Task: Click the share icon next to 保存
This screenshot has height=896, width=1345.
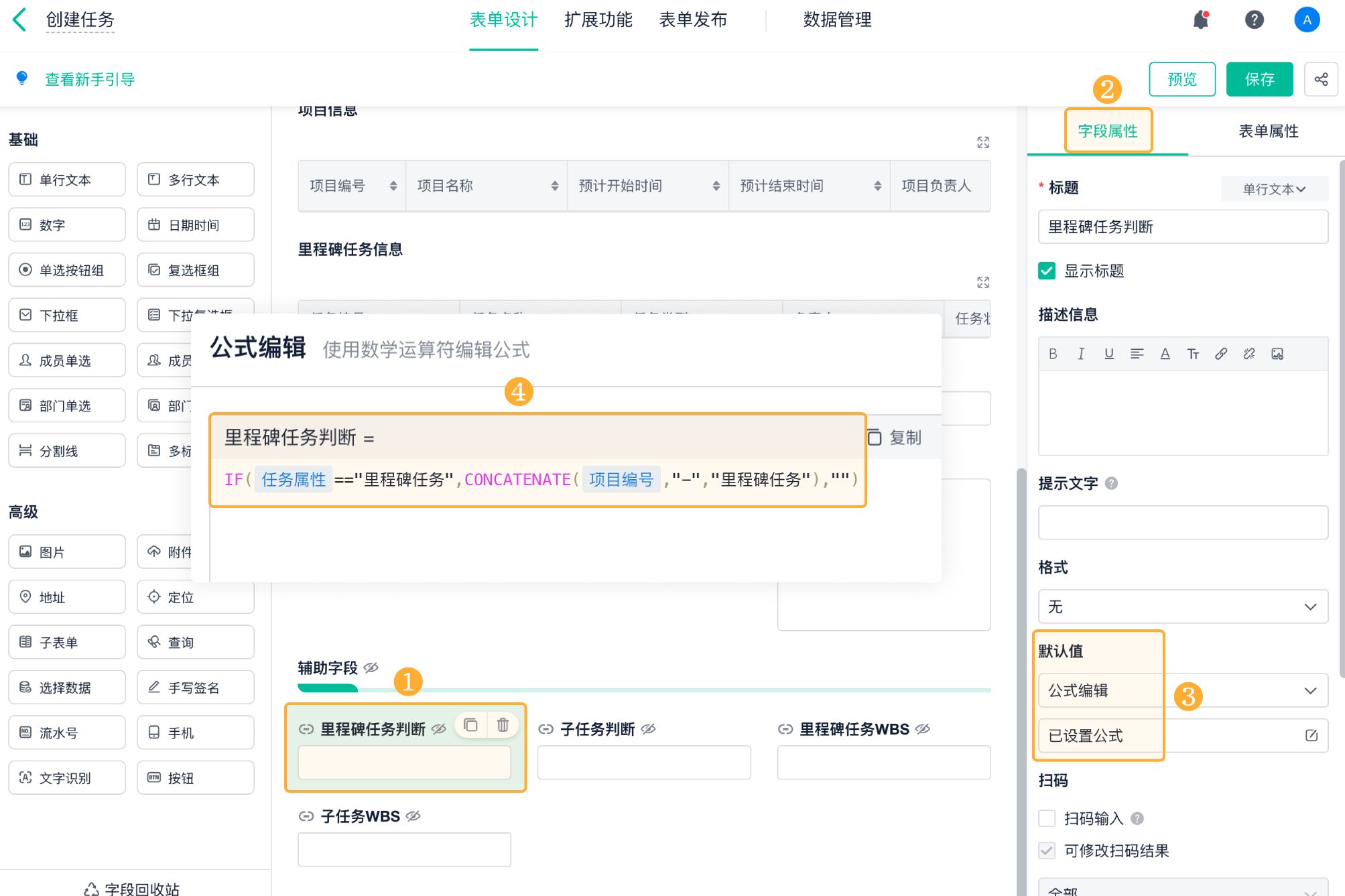Action: tap(1321, 80)
